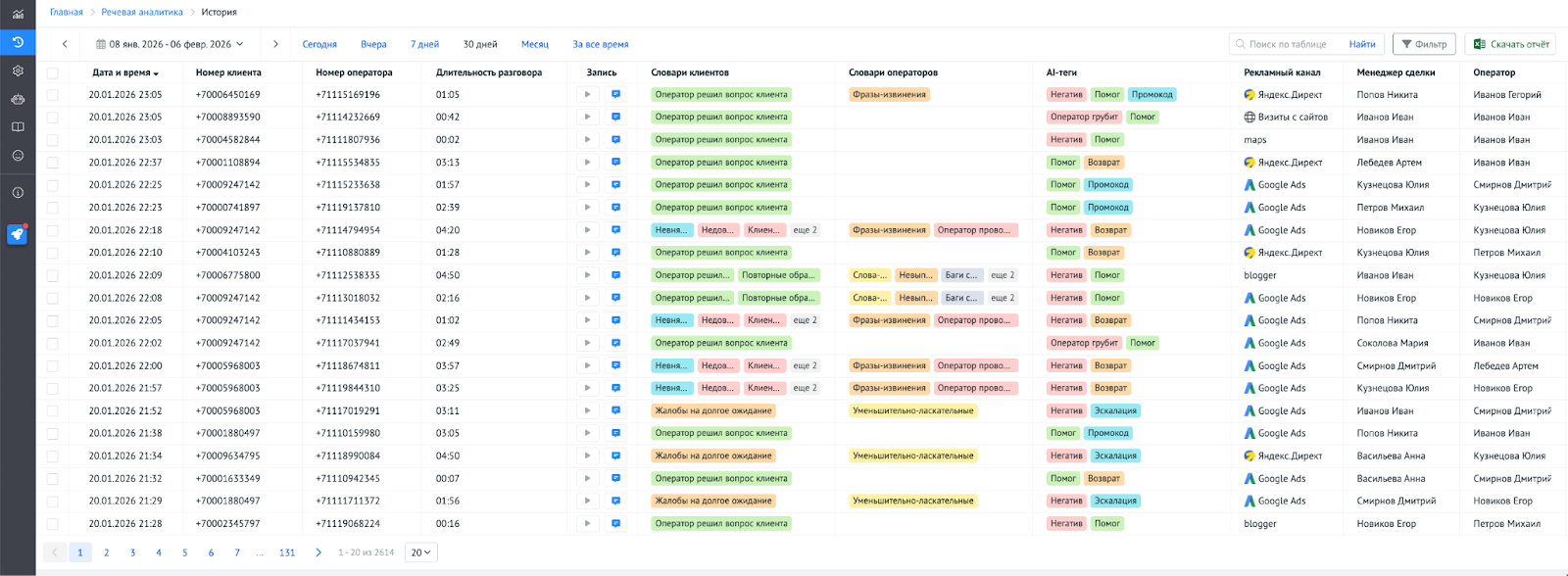The width and height of the screenshot is (1568, 576).
Task: Play the recording of the 22:37 call
Action: pyautogui.click(x=587, y=163)
